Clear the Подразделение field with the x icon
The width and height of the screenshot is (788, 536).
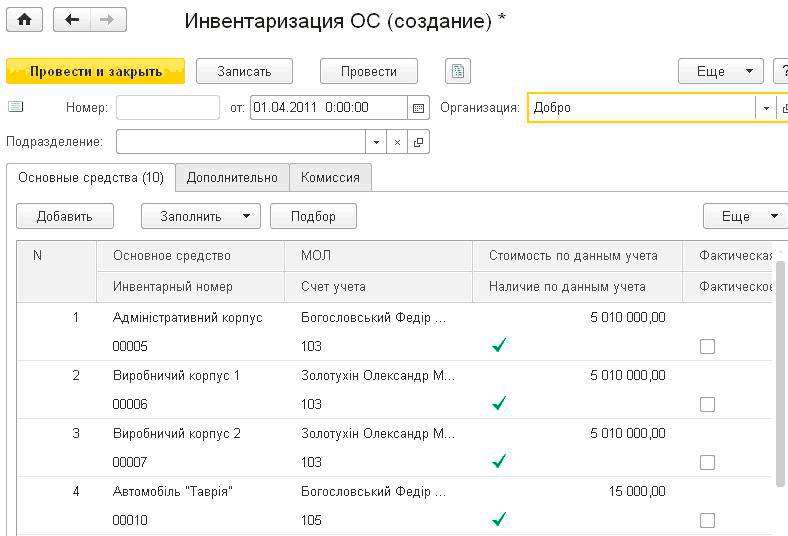pos(397,142)
